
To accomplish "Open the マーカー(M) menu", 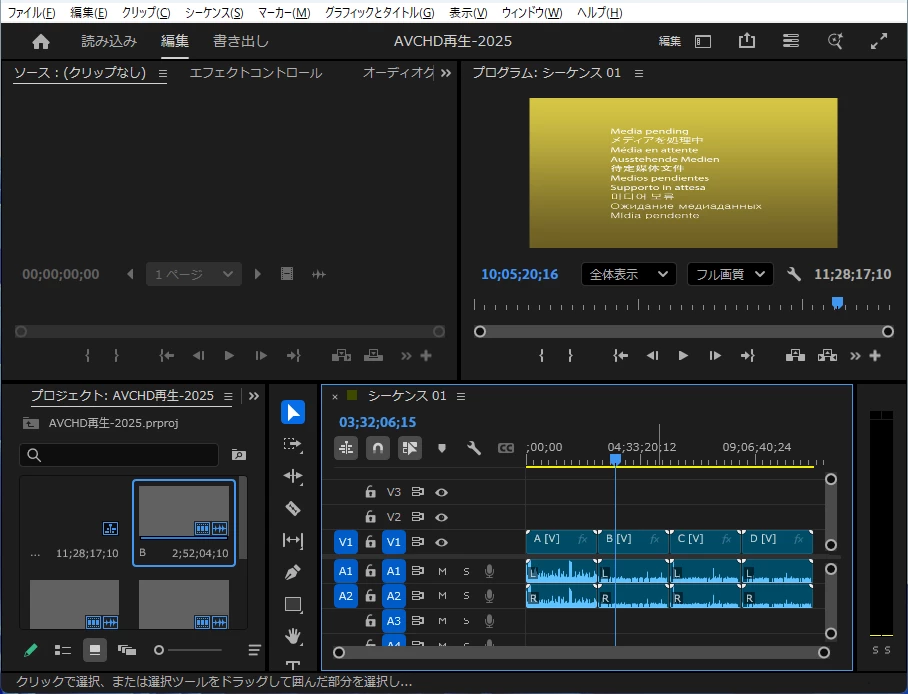I will 284,12.
